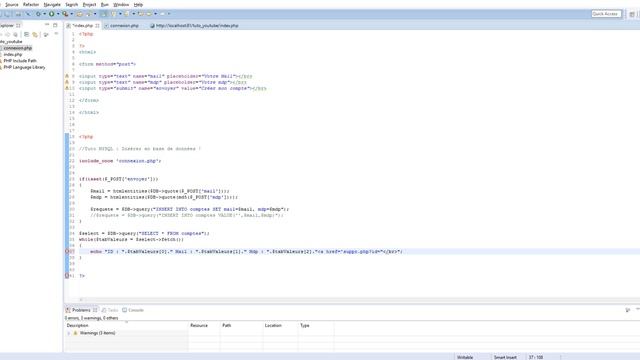Open dropdown arrow beside green Run icon

(x=58, y=14)
